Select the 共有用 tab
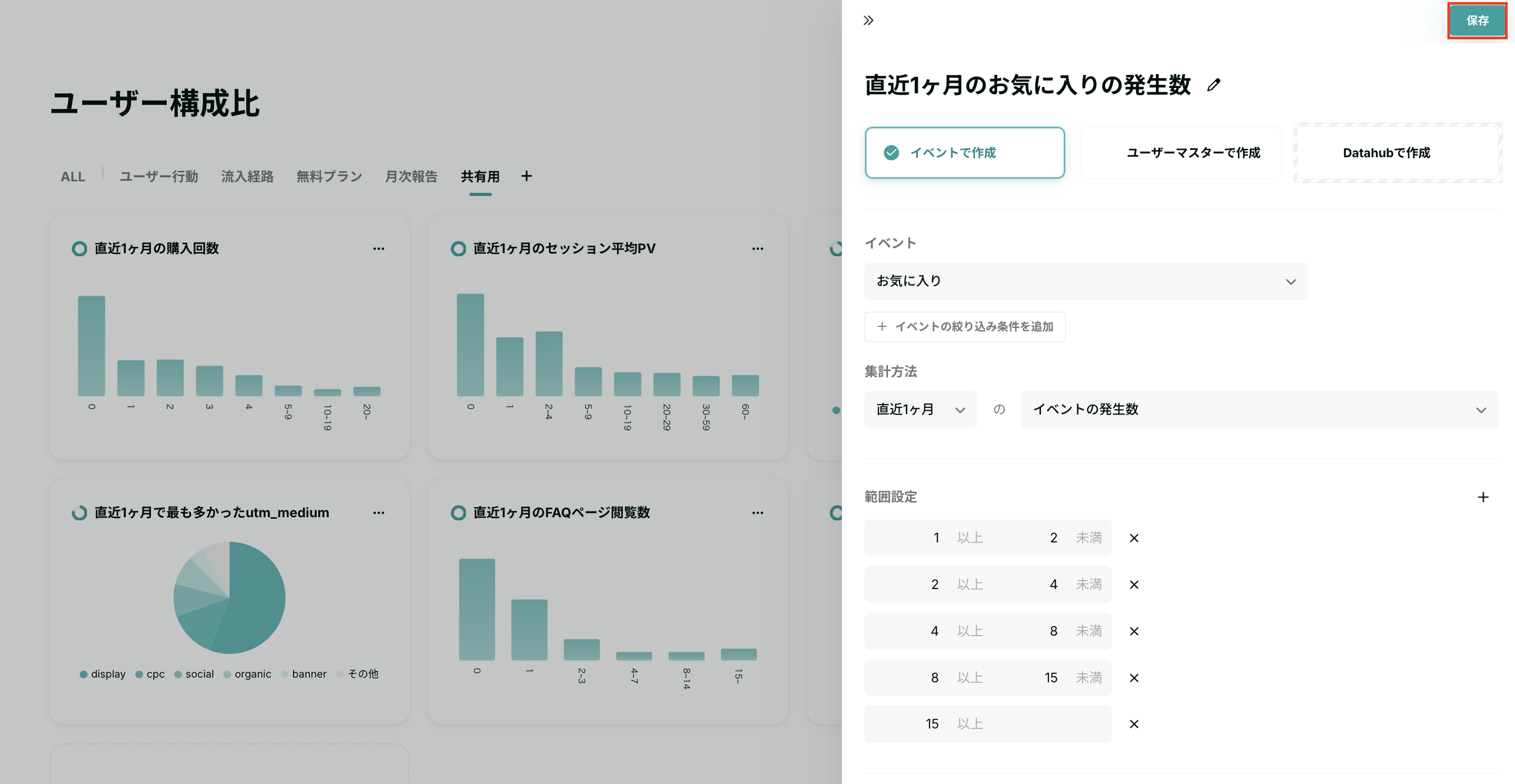The width and height of the screenshot is (1515, 784). click(480, 177)
